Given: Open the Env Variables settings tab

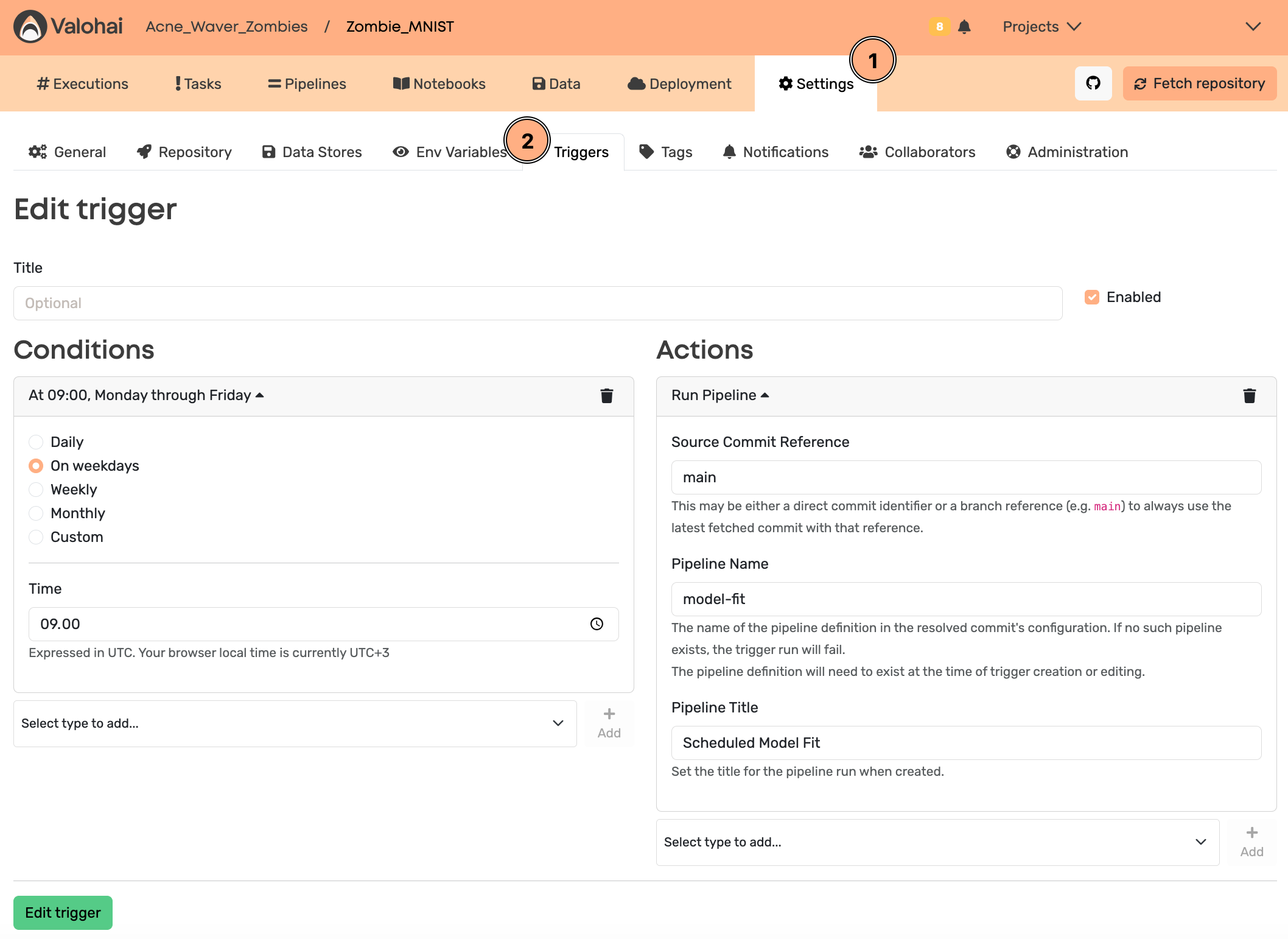Looking at the screenshot, I should click(x=450, y=152).
